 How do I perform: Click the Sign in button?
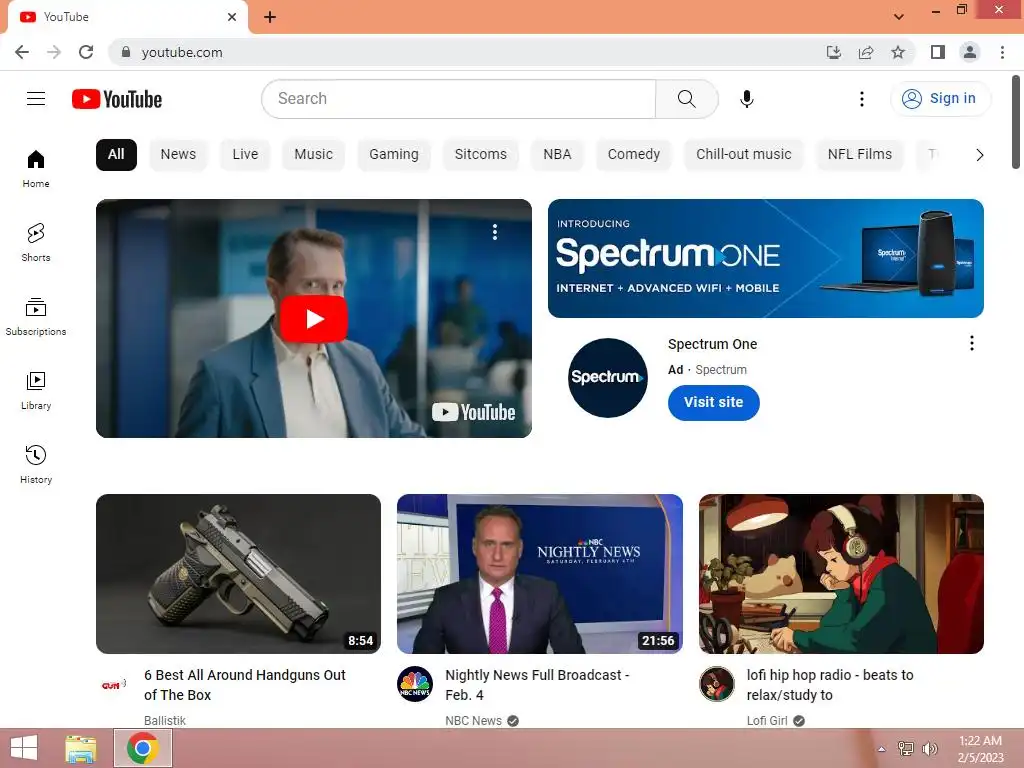(x=940, y=99)
